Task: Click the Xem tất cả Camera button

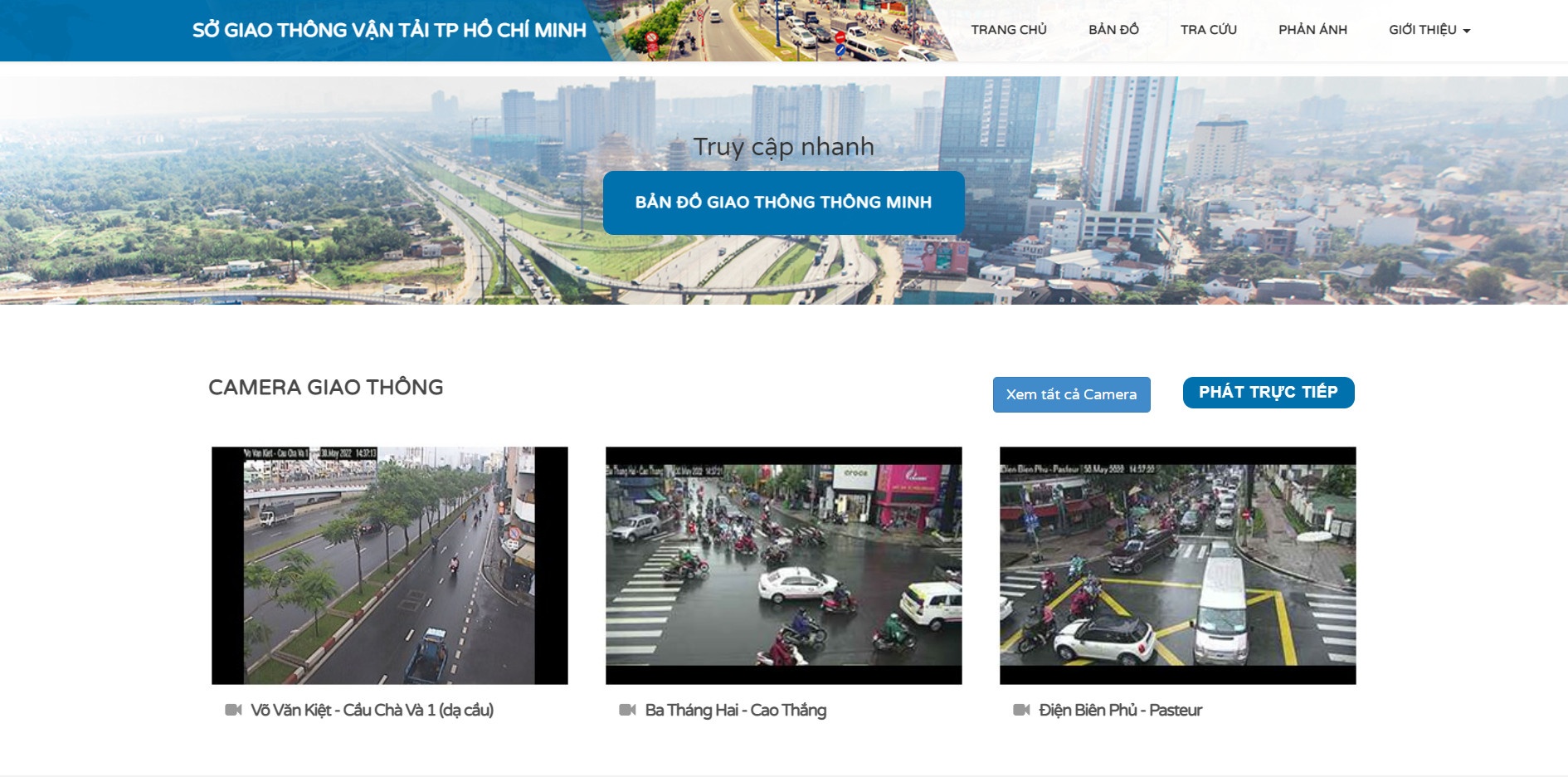Action: pyautogui.click(x=1071, y=394)
